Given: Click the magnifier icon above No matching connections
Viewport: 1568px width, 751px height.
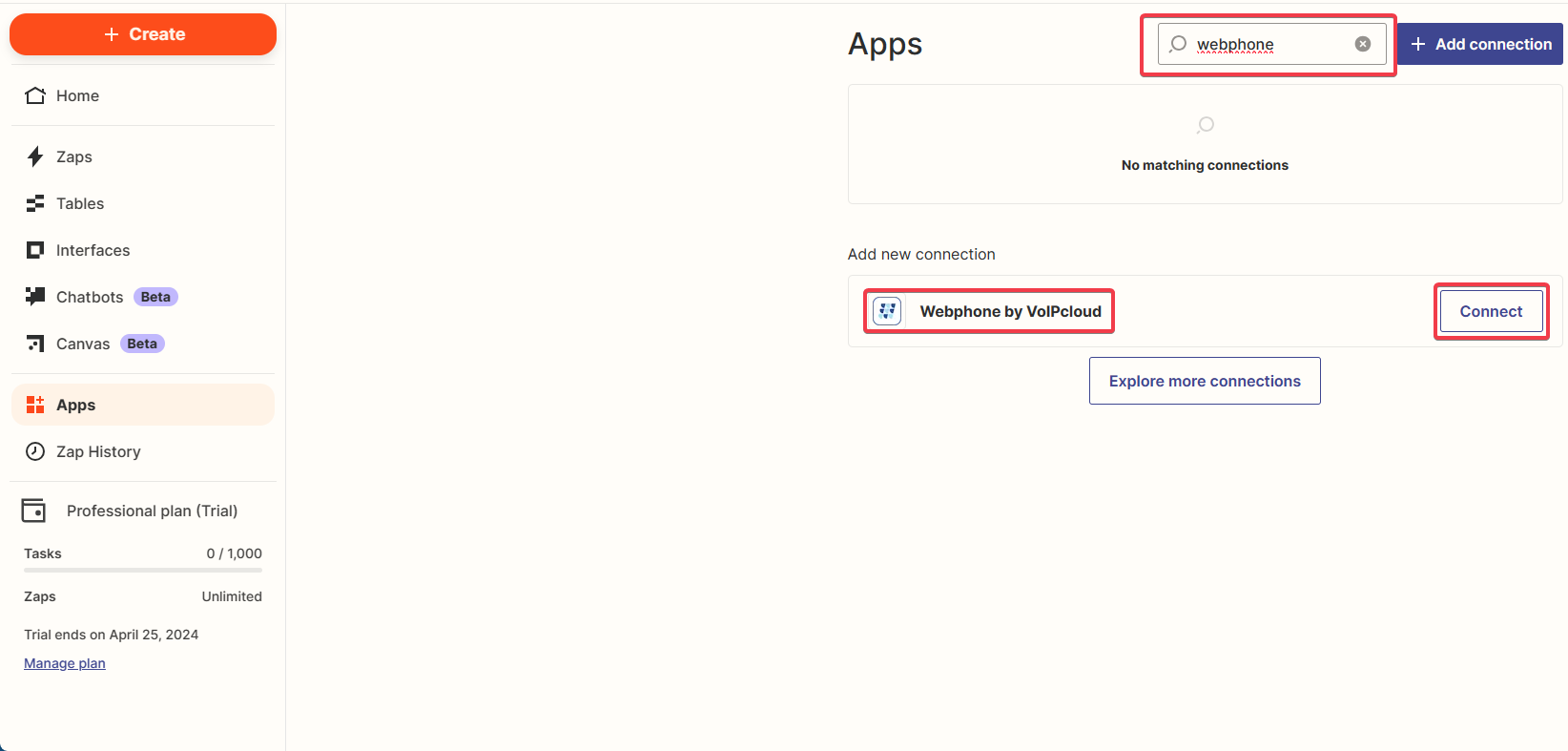Looking at the screenshot, I should click(1206, 125).
